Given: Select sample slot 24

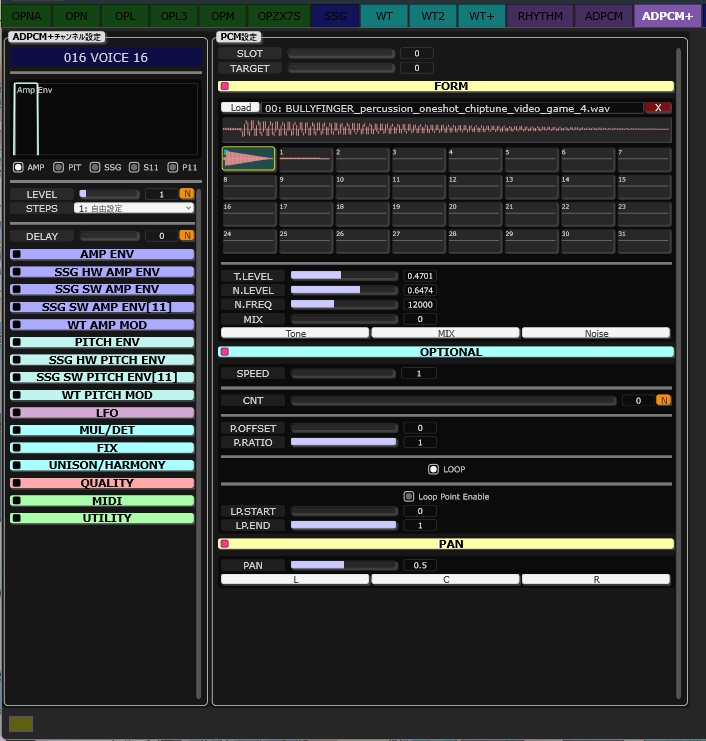Looking at the screenshot, I should pyautogui.click(x=249, y=241).
